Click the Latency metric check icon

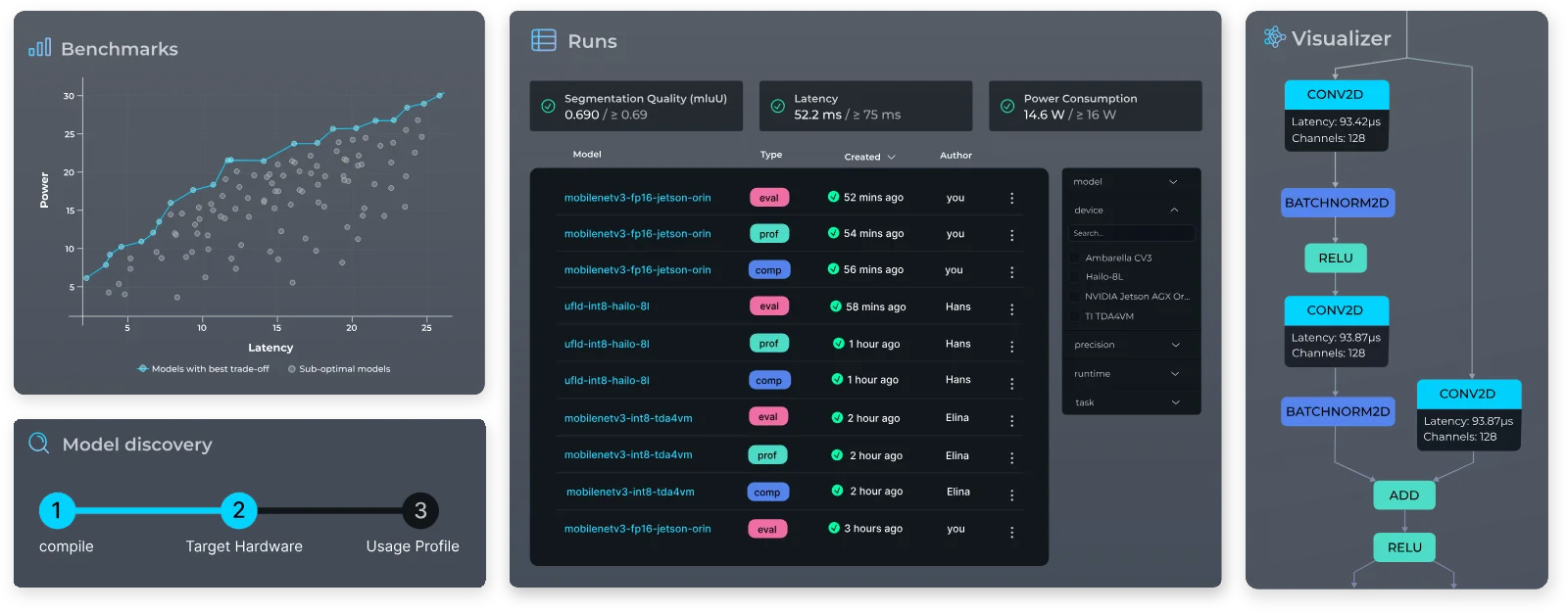coord(777,106)
